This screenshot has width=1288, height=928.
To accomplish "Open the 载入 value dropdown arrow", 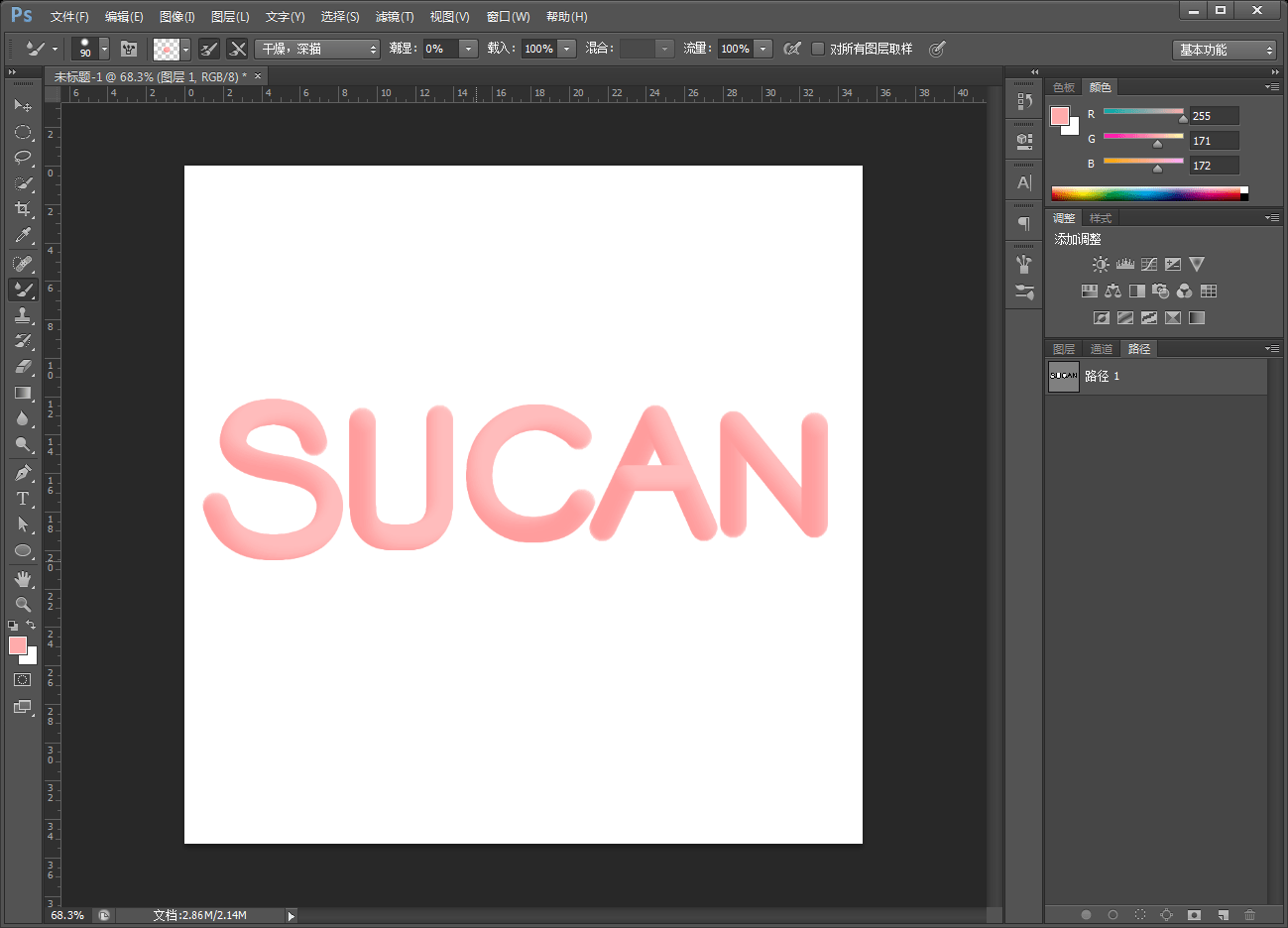I will pos(566,49).
